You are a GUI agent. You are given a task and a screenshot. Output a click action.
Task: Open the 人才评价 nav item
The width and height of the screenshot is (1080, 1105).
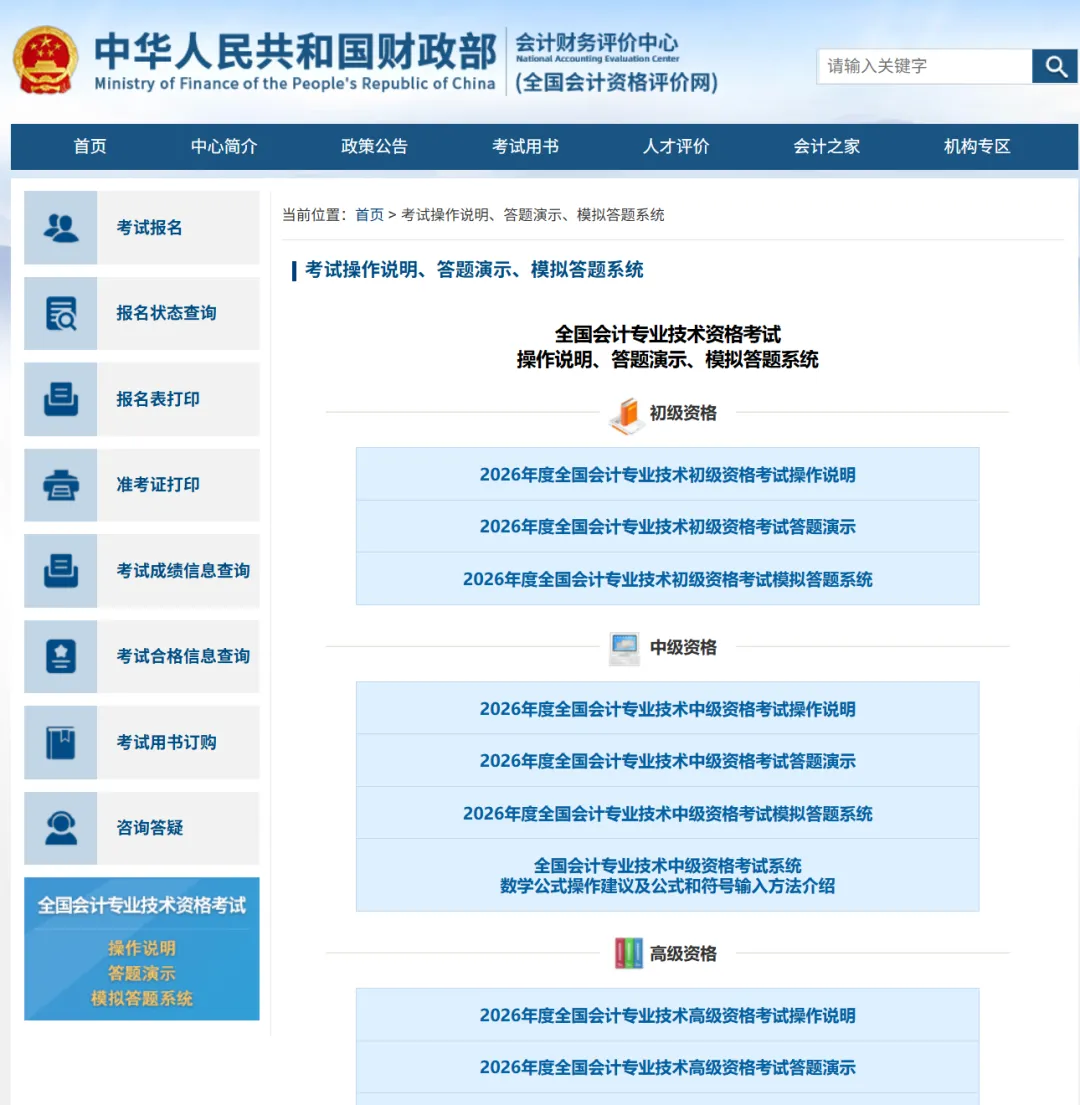(676, 147)
